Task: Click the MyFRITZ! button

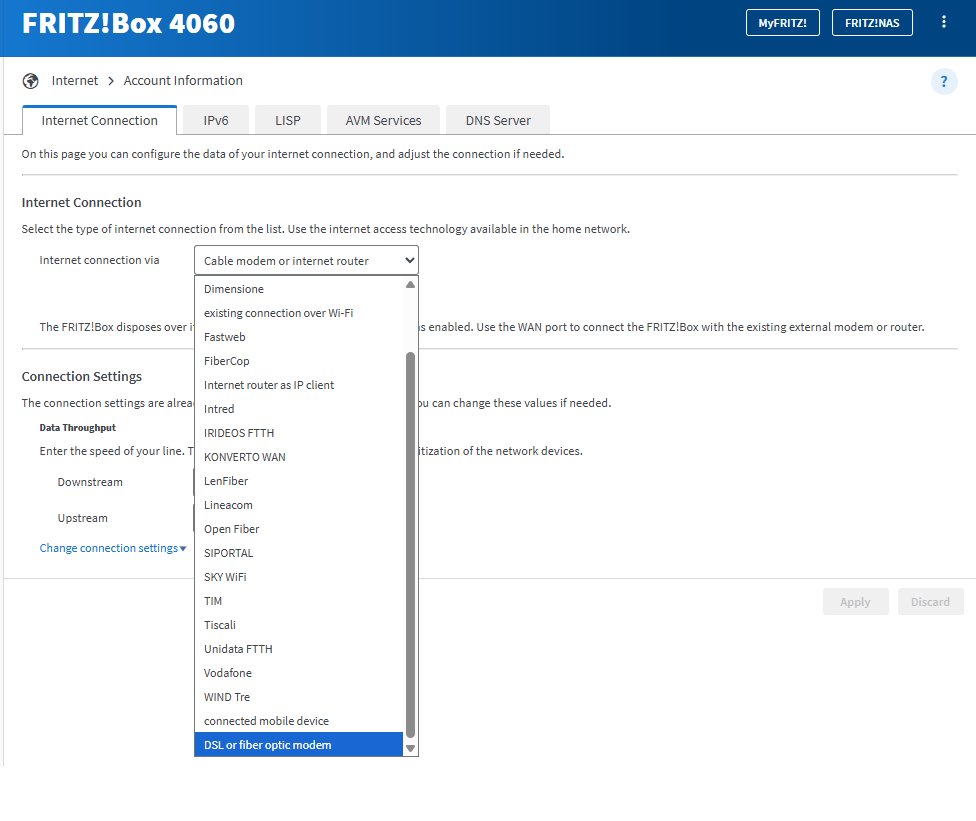Action: tap(782, 23)
